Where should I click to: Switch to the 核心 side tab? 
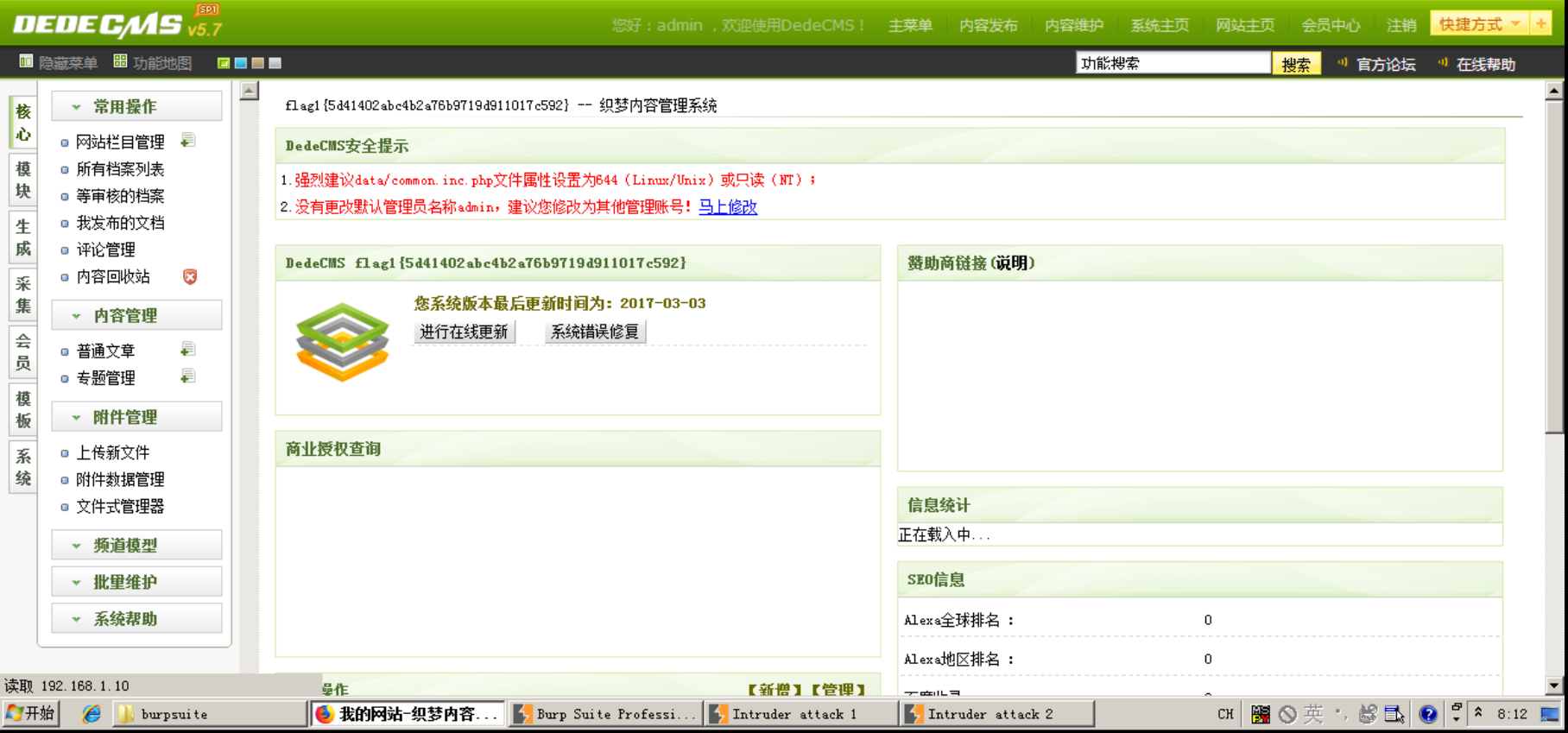coord(23,123)
